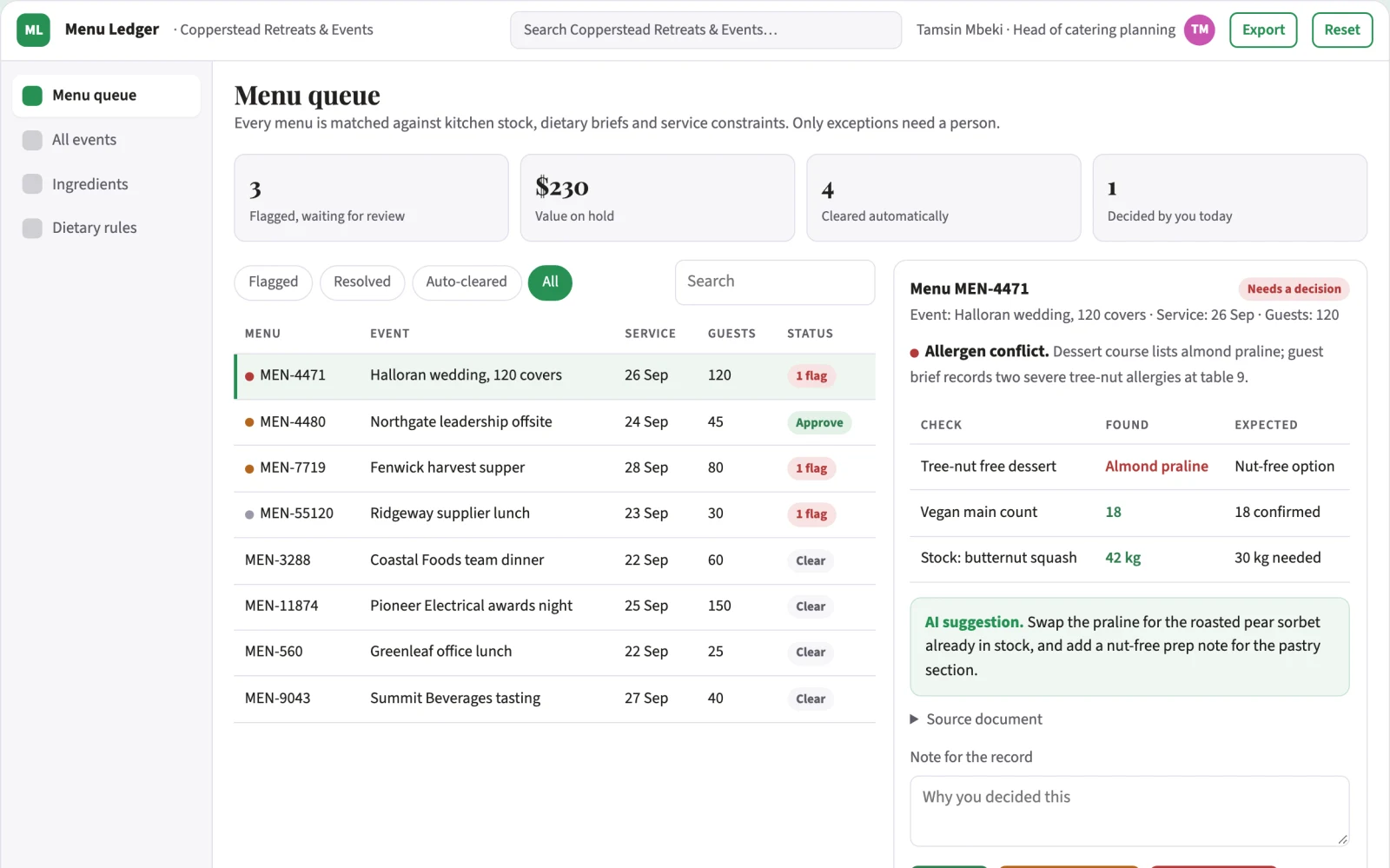
Task: Select the All filter tab
Action: point(550,282)
